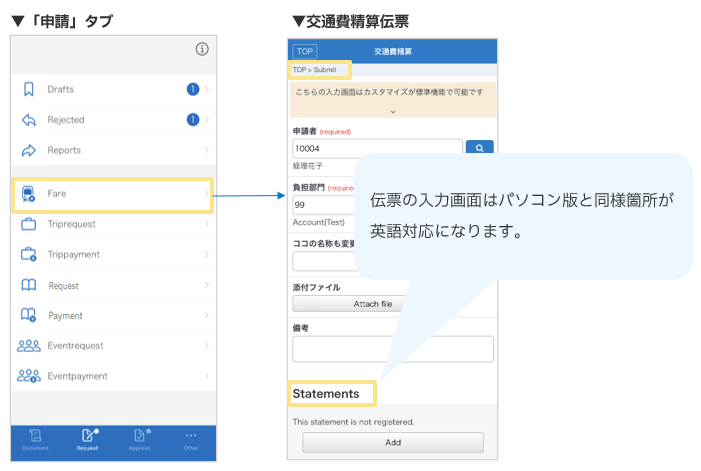Click the department field containing 99
Viewport: 701px width, 471px height.
[324, 205]
